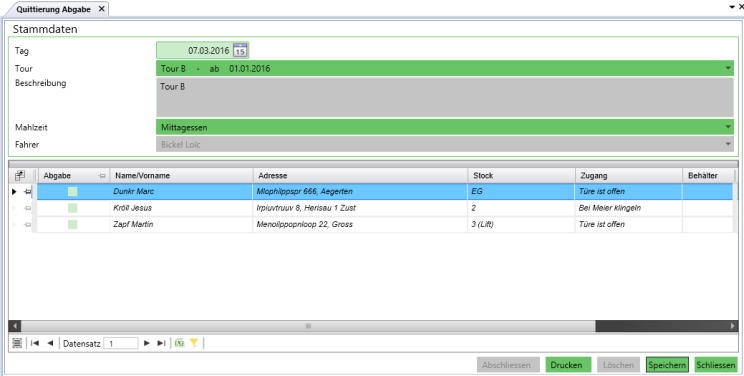The height and width of the screenshot is (376, 744).
Task: Go to next record in navigator
Action: (x=147, y=343)
